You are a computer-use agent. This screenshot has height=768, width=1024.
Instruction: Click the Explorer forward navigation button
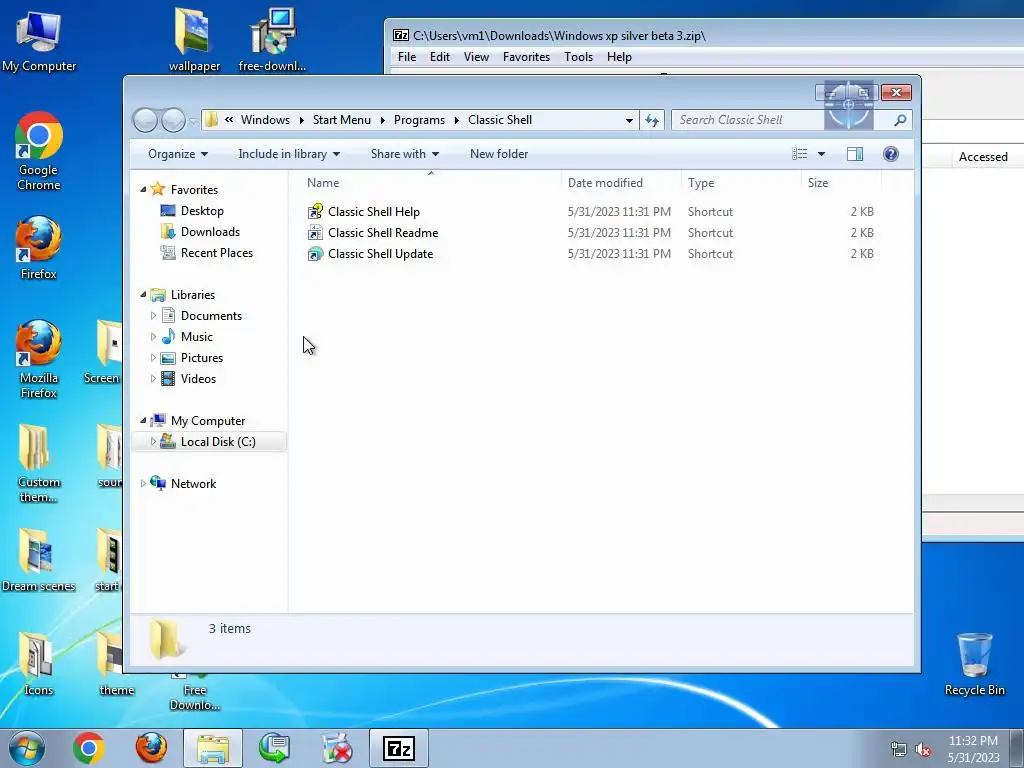click(173, 120)
